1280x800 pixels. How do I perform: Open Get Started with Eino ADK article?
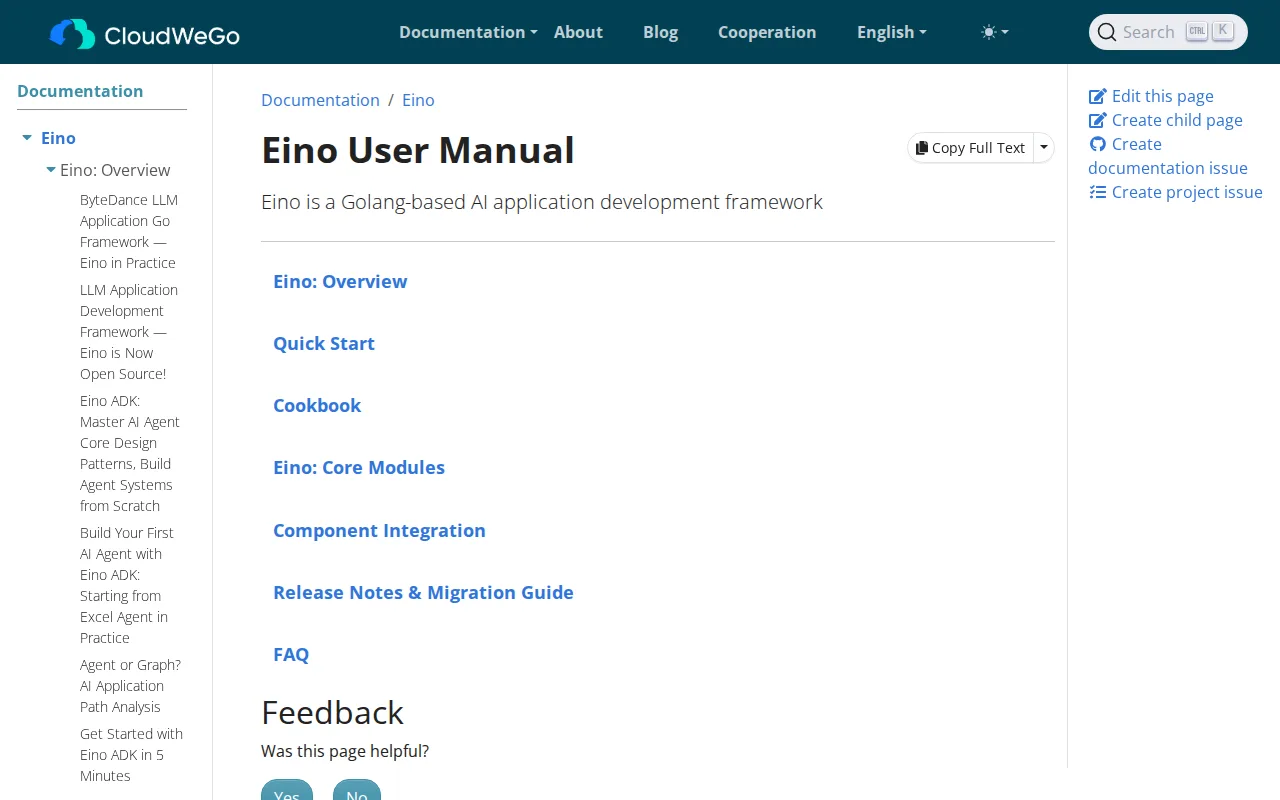click(131, 755)
